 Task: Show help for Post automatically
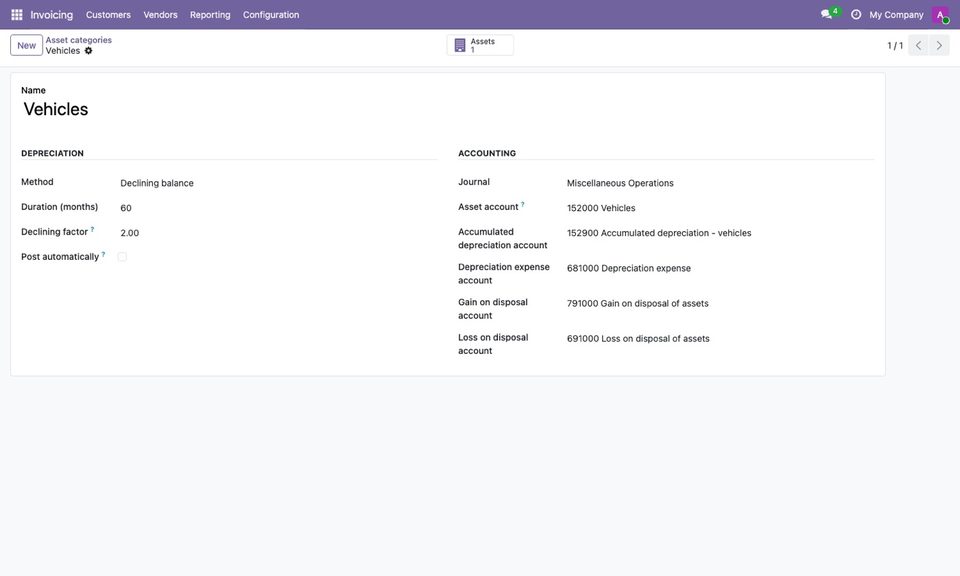103,254
